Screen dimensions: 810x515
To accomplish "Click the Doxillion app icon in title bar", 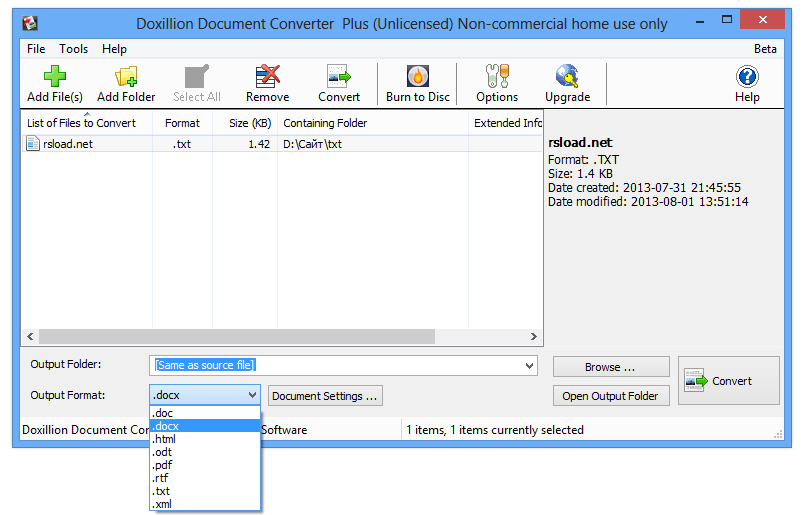I will click(29, 23).
